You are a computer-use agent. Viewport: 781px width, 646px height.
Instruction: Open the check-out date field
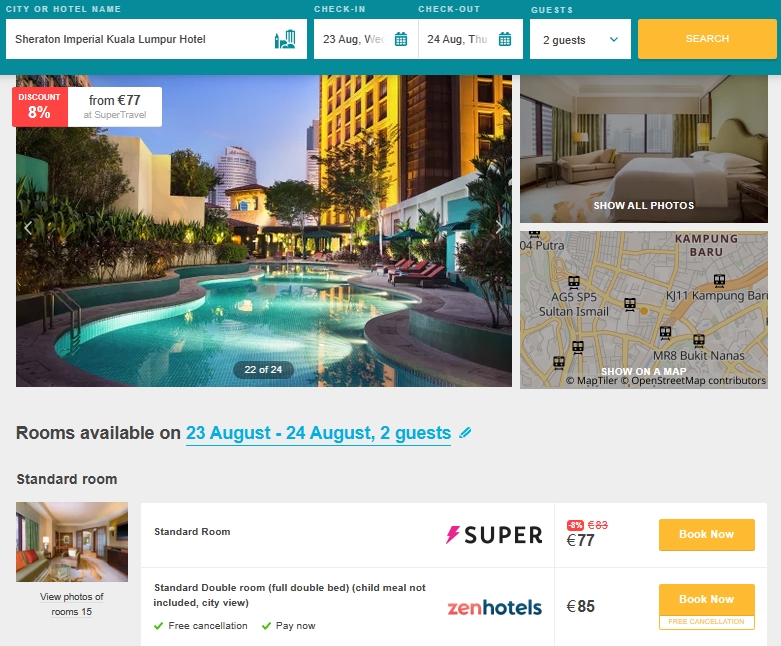[x=470, y=39]
